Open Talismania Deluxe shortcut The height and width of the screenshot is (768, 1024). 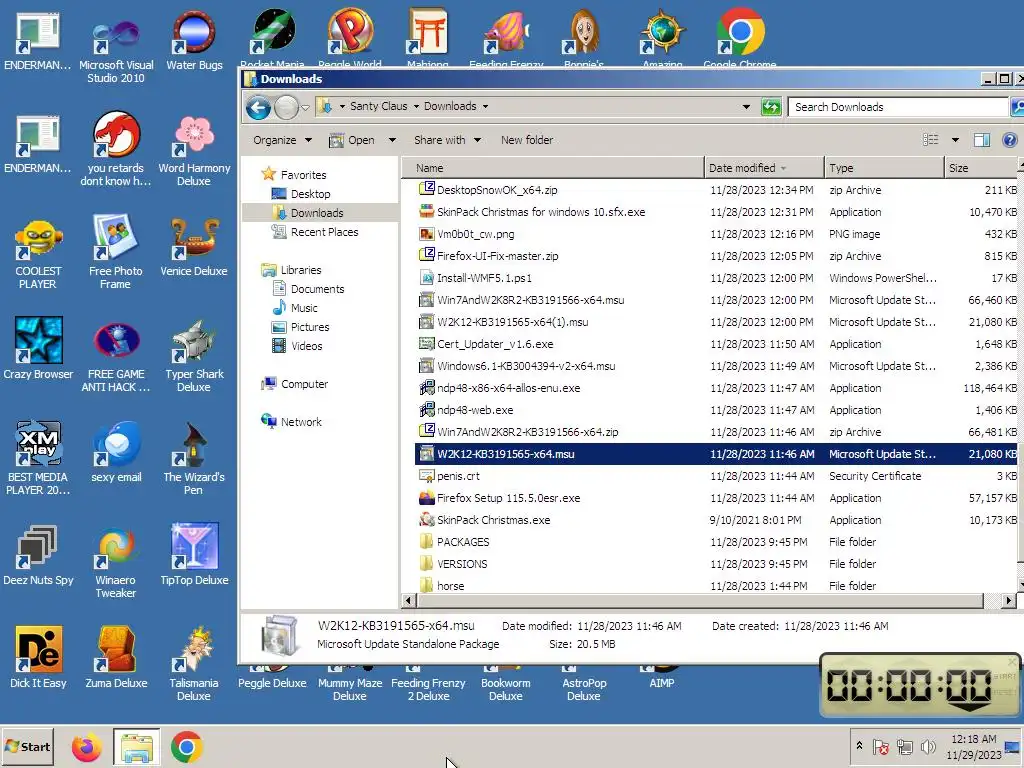194,665
